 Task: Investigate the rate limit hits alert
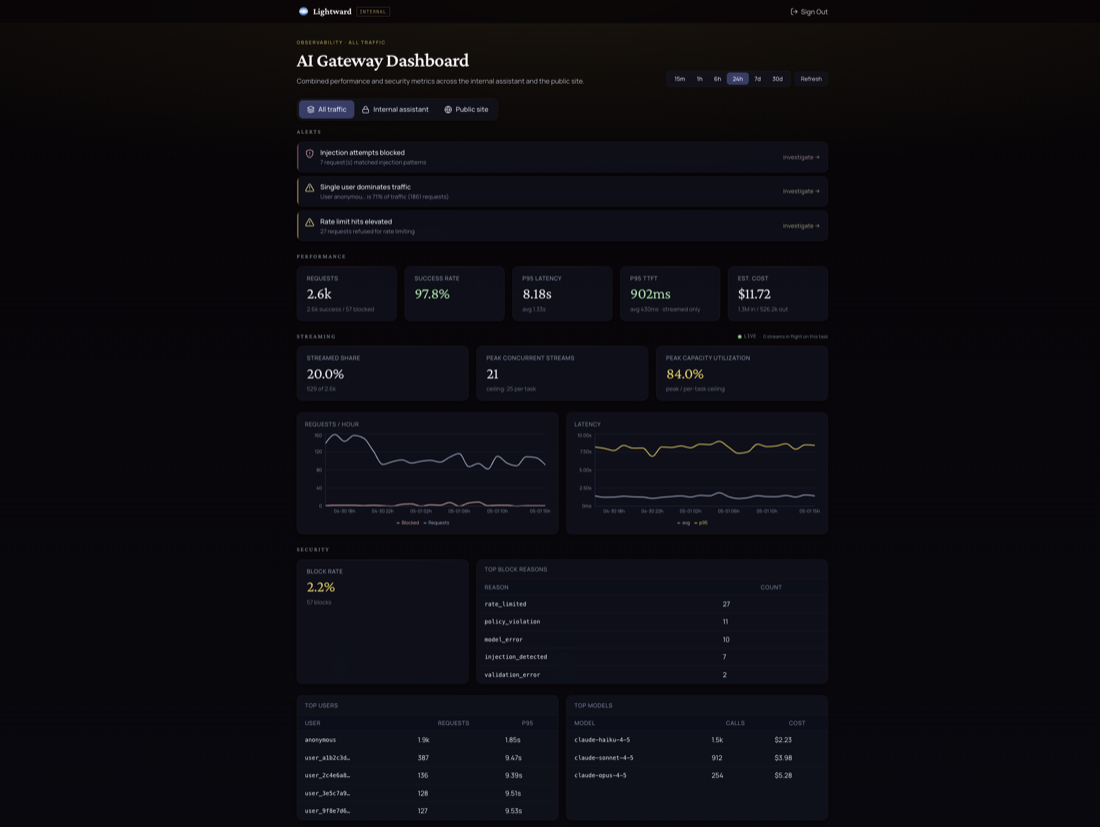pos(801,226)
